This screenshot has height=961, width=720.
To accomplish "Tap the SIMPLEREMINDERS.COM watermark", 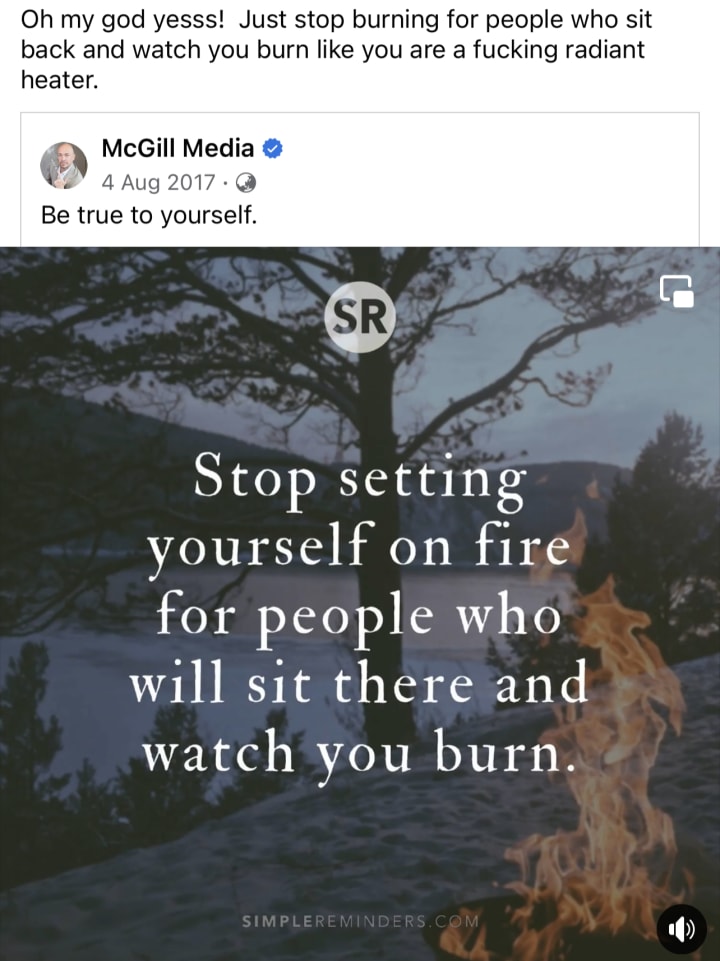I will click(x=360, y=921).
